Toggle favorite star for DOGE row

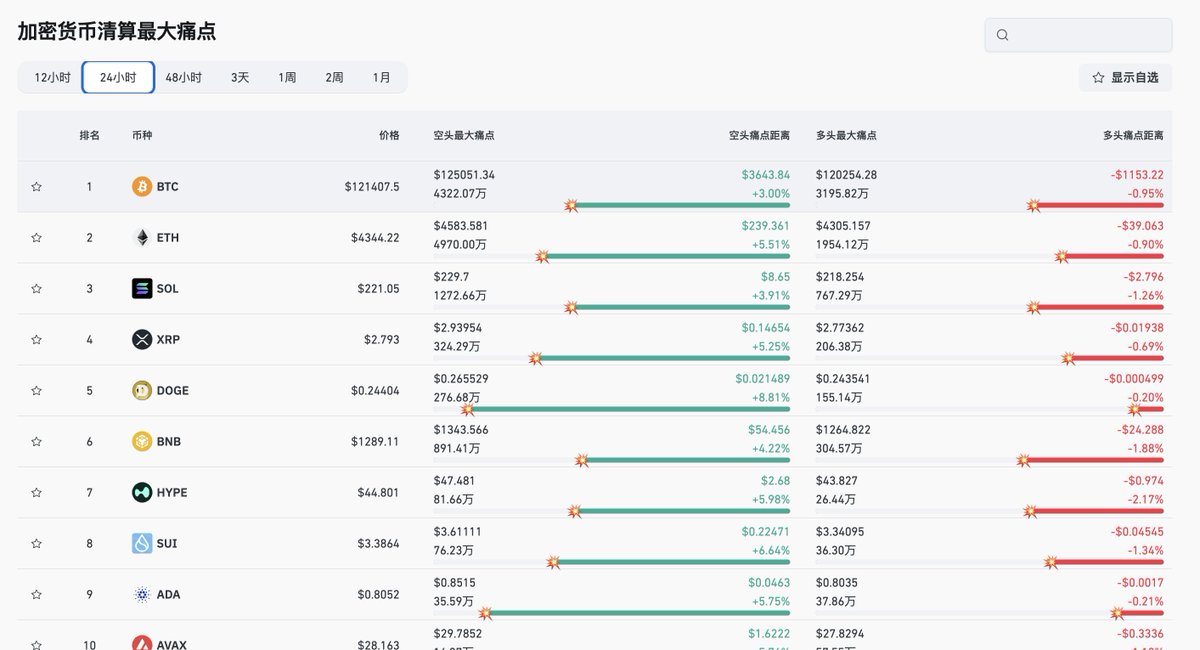pyautogui.click(x=37, y=391)
